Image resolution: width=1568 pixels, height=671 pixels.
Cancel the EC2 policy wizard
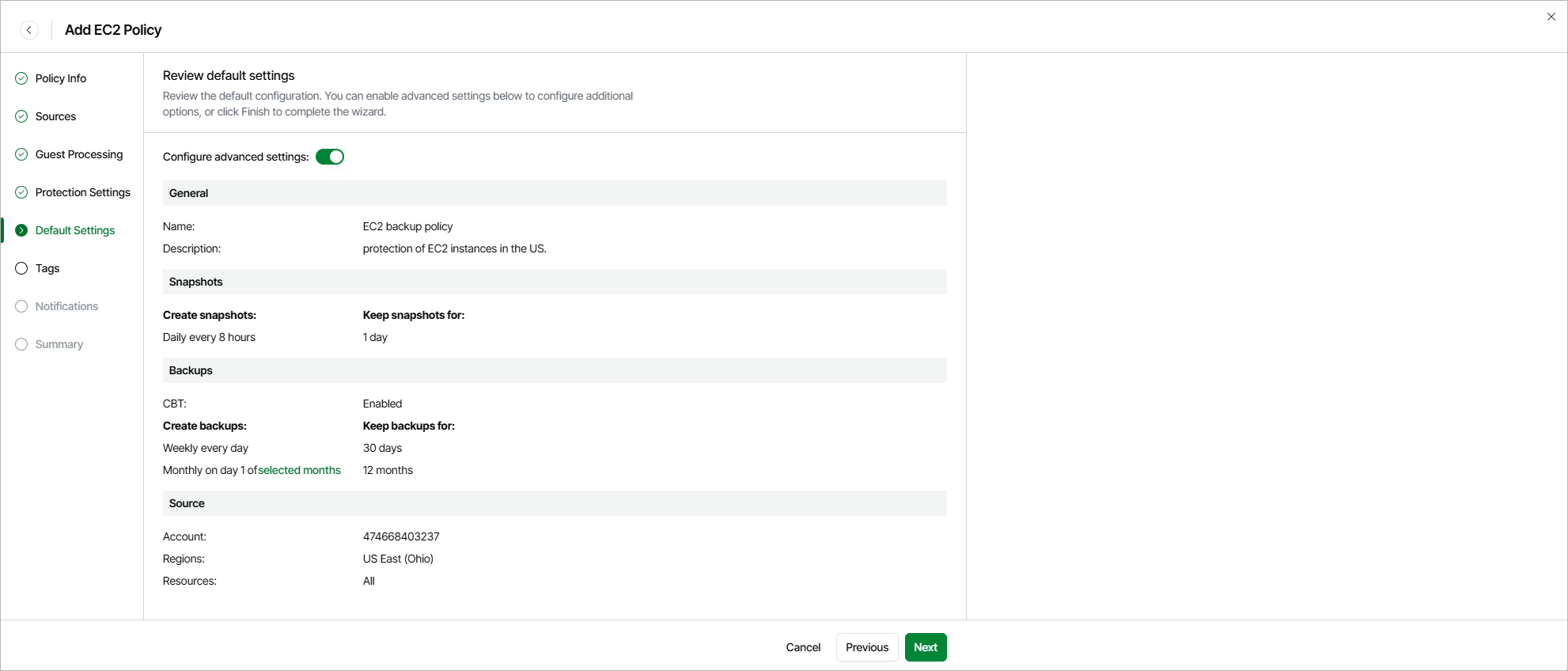point(803,647)
